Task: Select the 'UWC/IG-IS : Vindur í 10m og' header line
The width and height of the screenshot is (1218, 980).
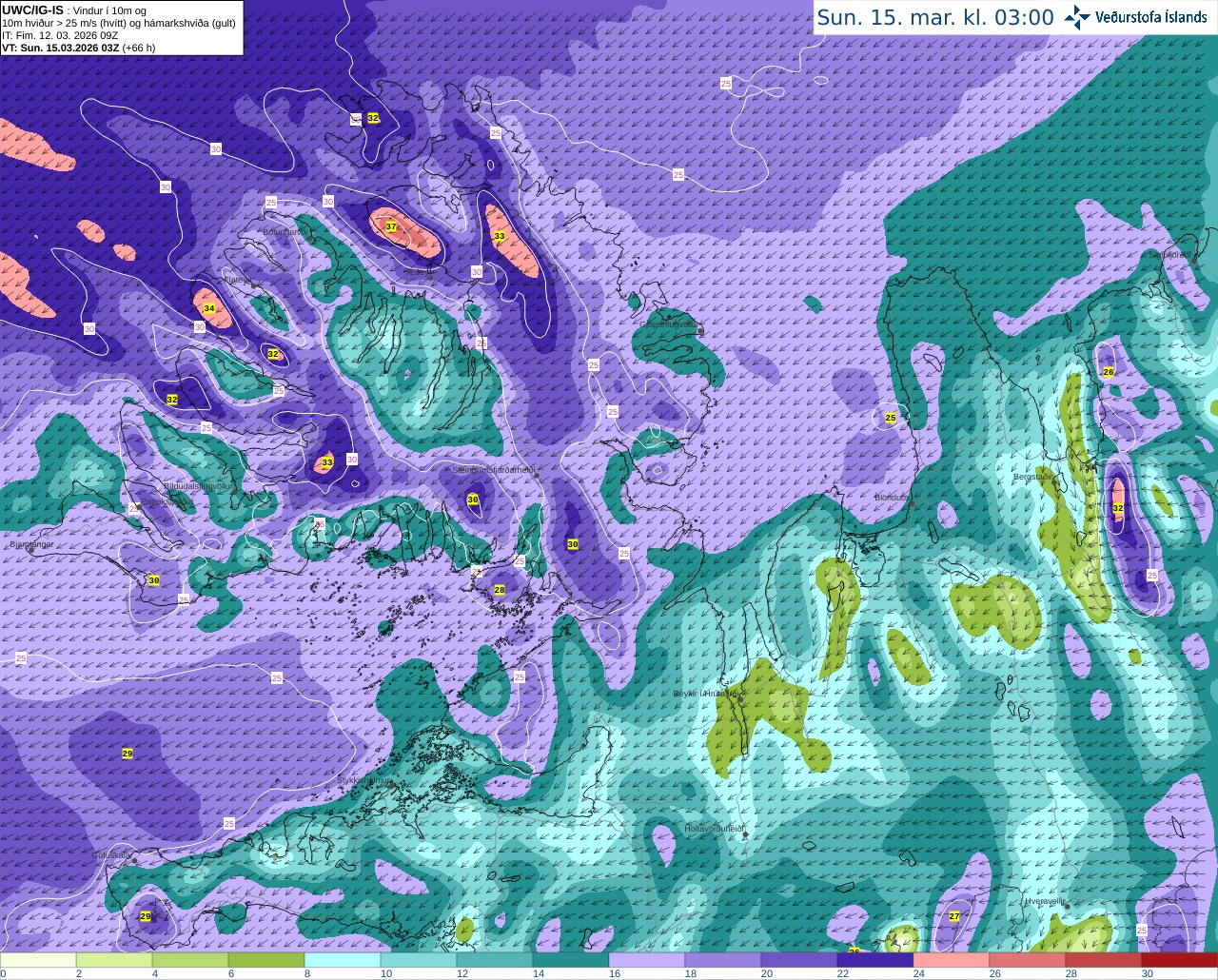Action: (x=74, y=10)
